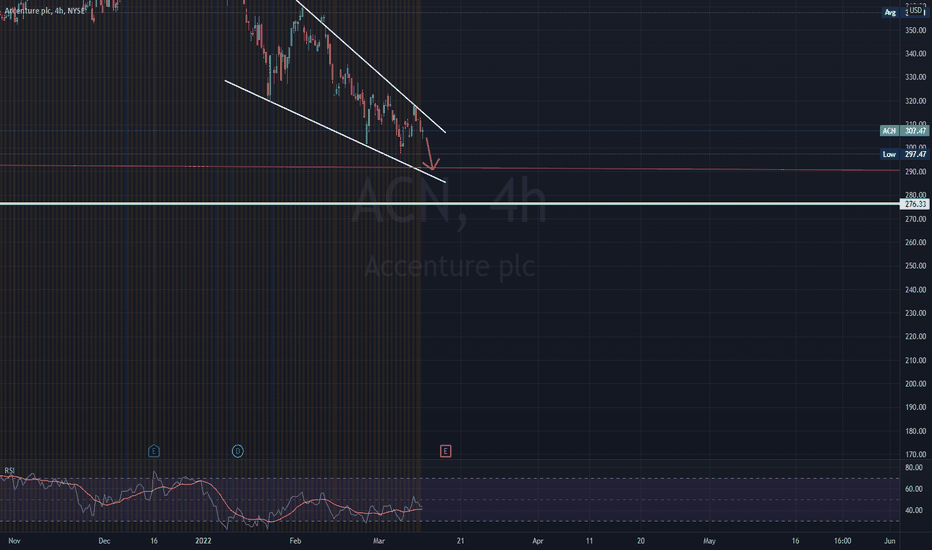Screen dimensions: 932x550
Task: Click the Jun date on time axis
Action: [x=889, y=541]
